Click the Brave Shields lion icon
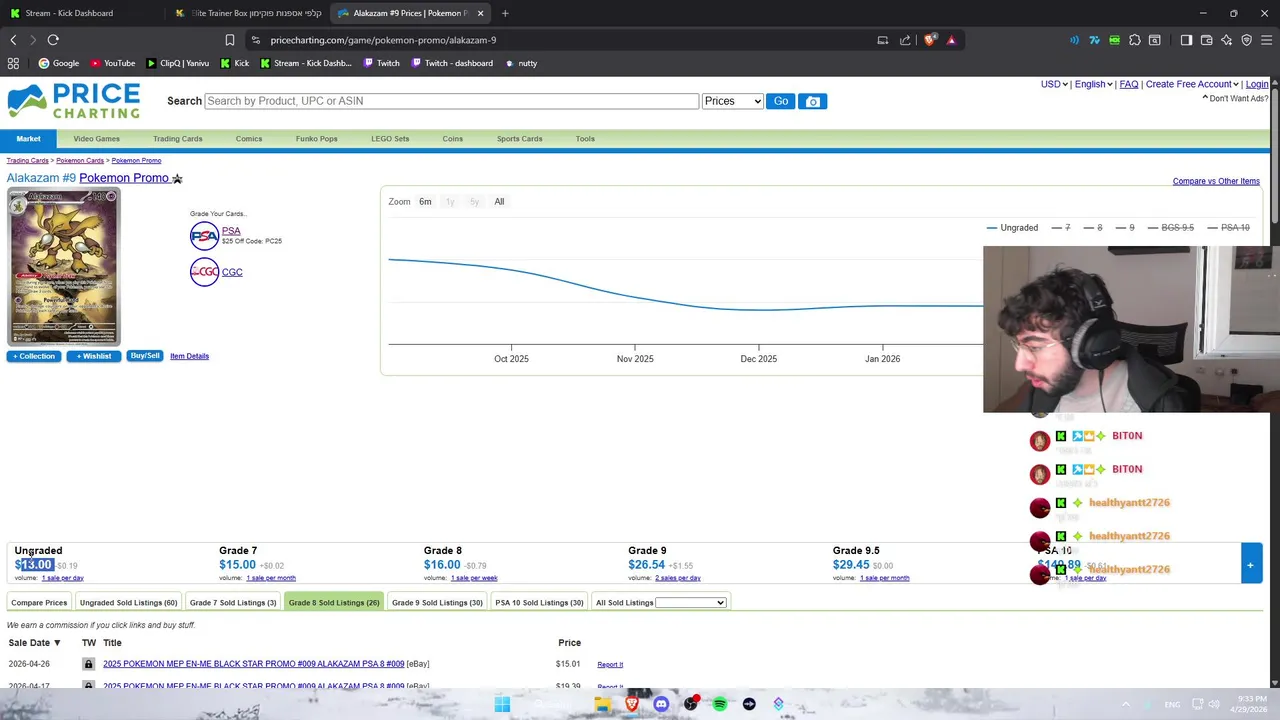 (930, 40)
